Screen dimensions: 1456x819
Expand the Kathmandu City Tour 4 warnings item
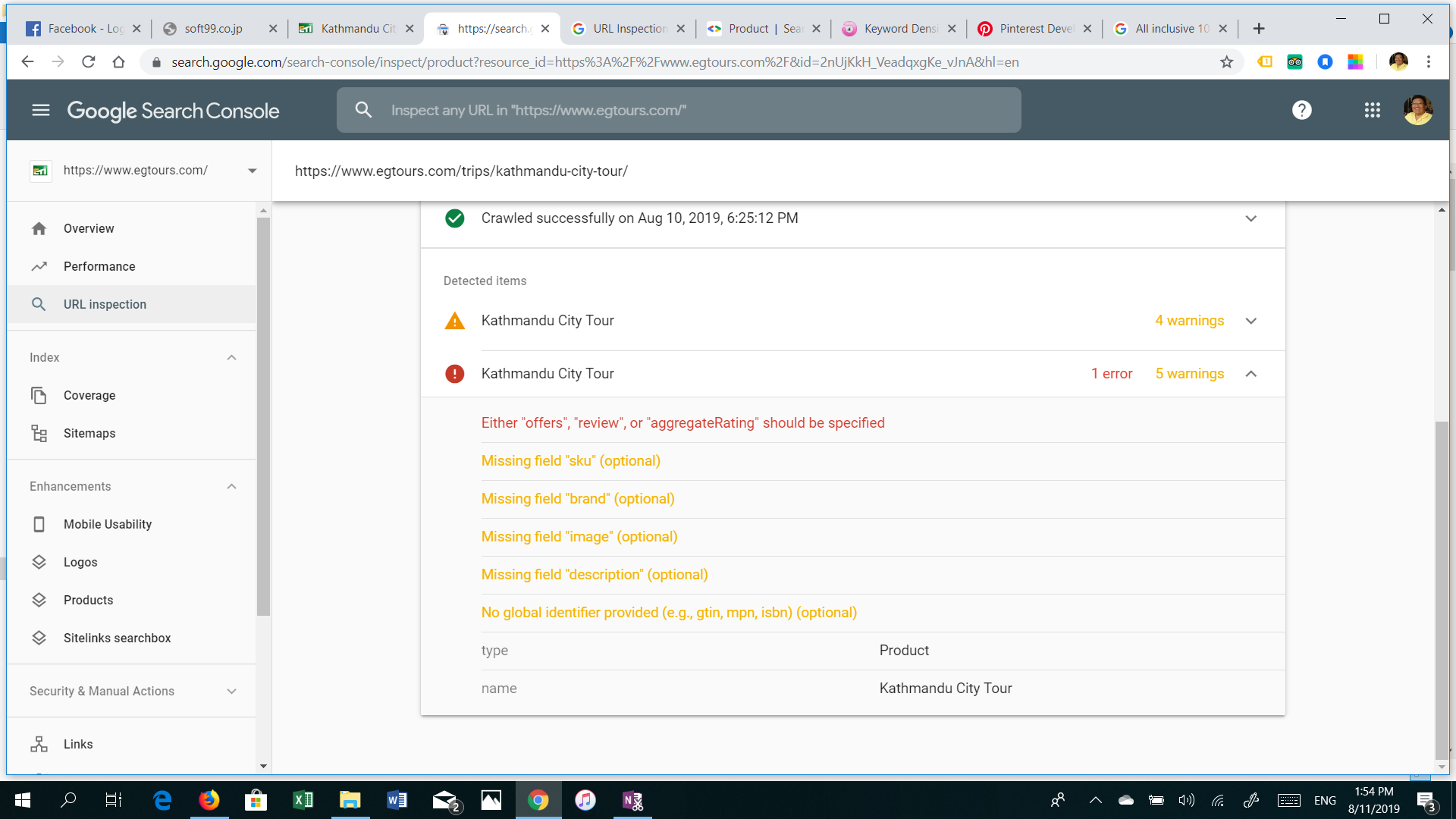pos(1251,321)
